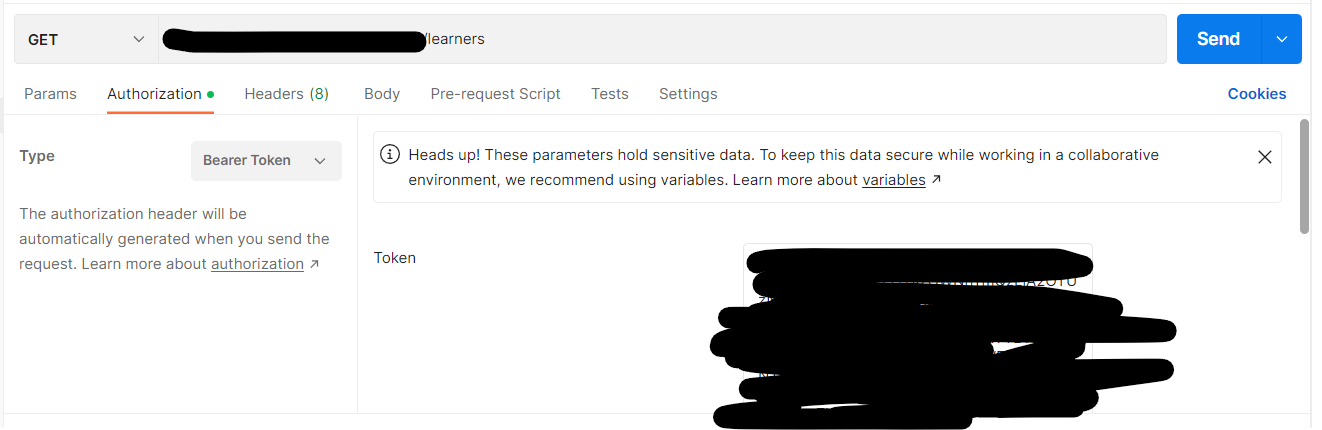The width and height of the screenshot is (1322, 430).
Task: Click the vertical scrollbar on the right
Action: [1304, 176]
